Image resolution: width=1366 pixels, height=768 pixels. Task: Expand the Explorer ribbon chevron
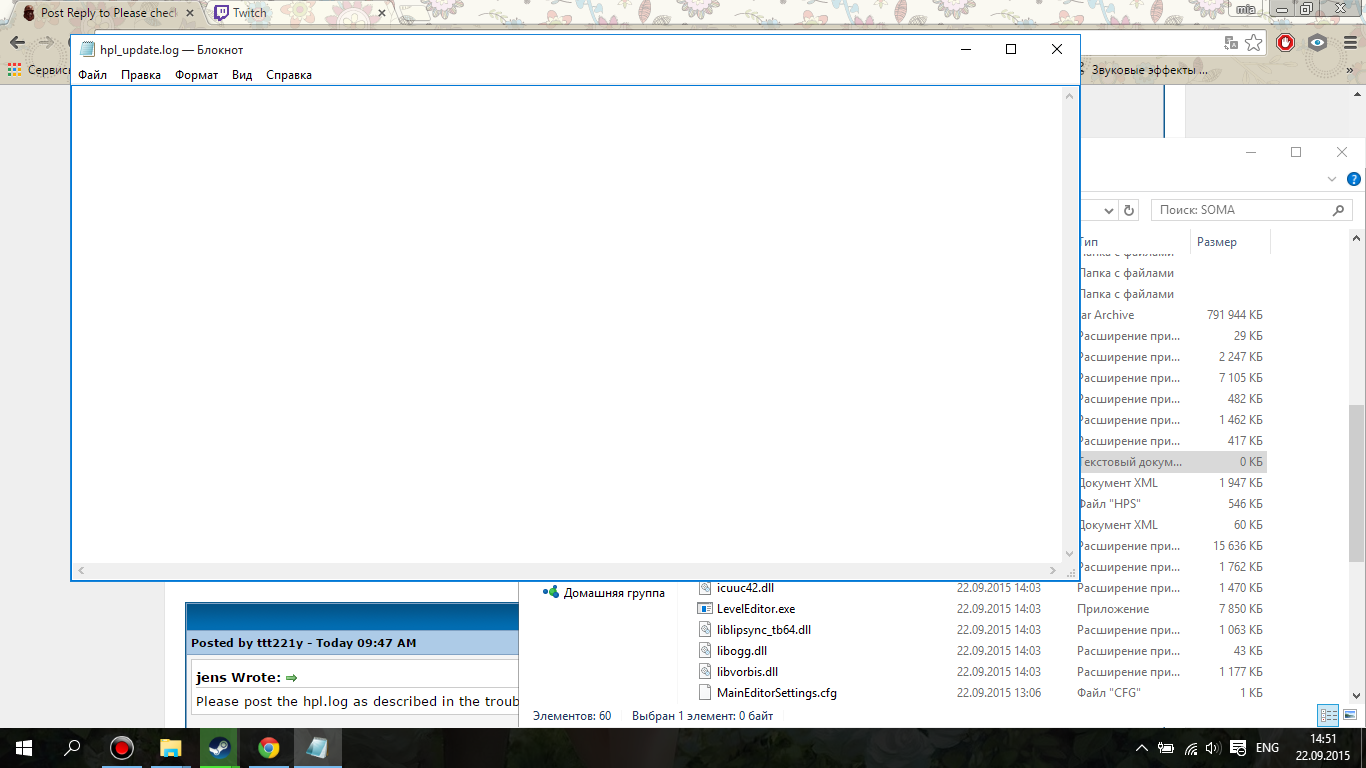[x=1332, y=179]
